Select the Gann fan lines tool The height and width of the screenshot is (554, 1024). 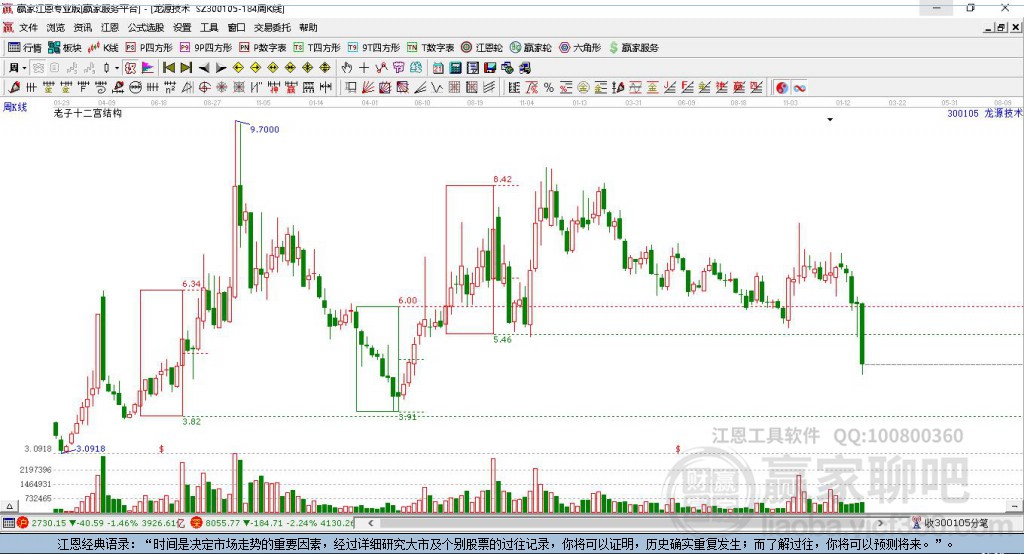pyautogui.click(x=368, y=88)
